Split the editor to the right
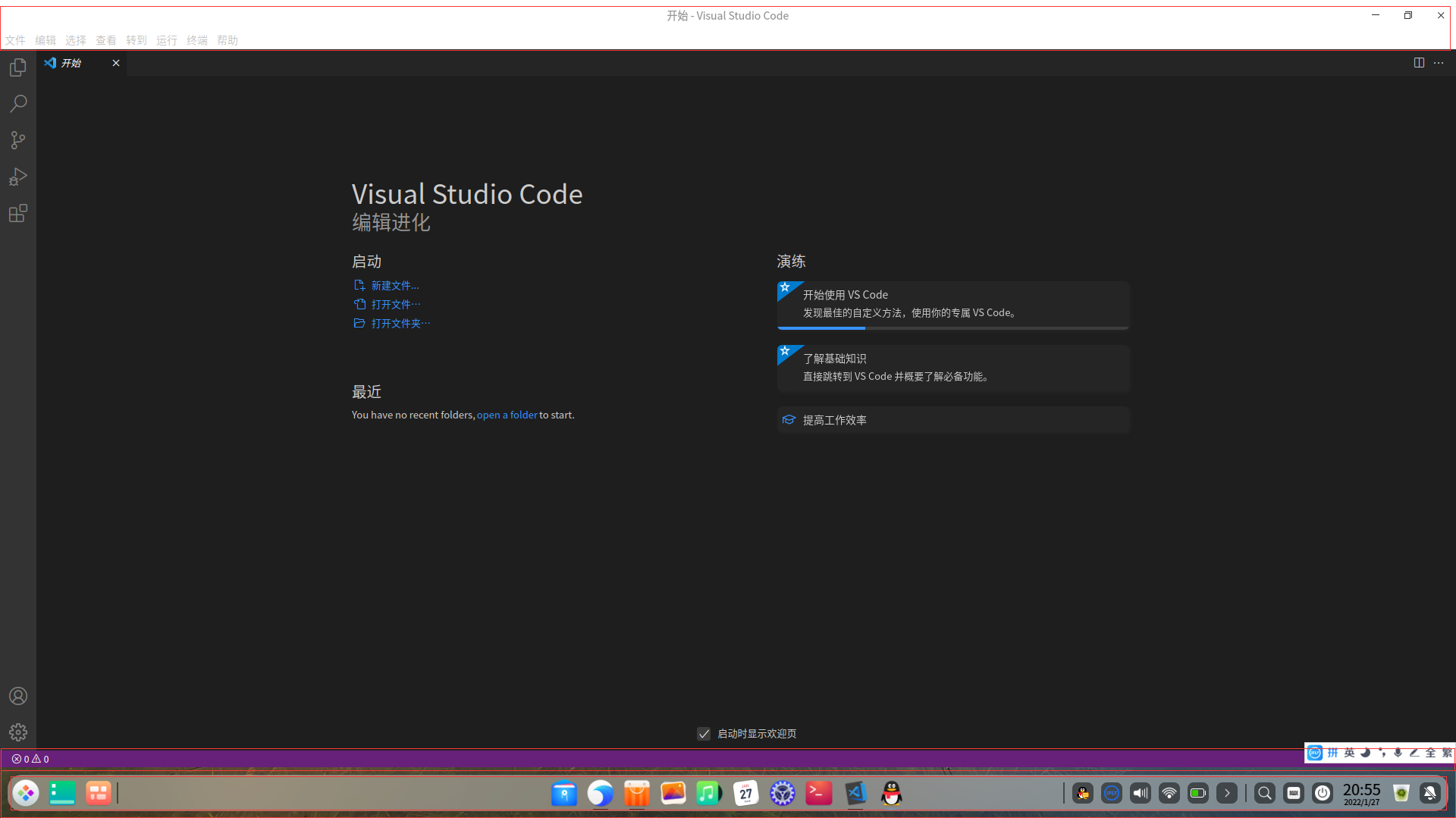The height and width of the screenshot is (818, 1456). click(1419, 63)
